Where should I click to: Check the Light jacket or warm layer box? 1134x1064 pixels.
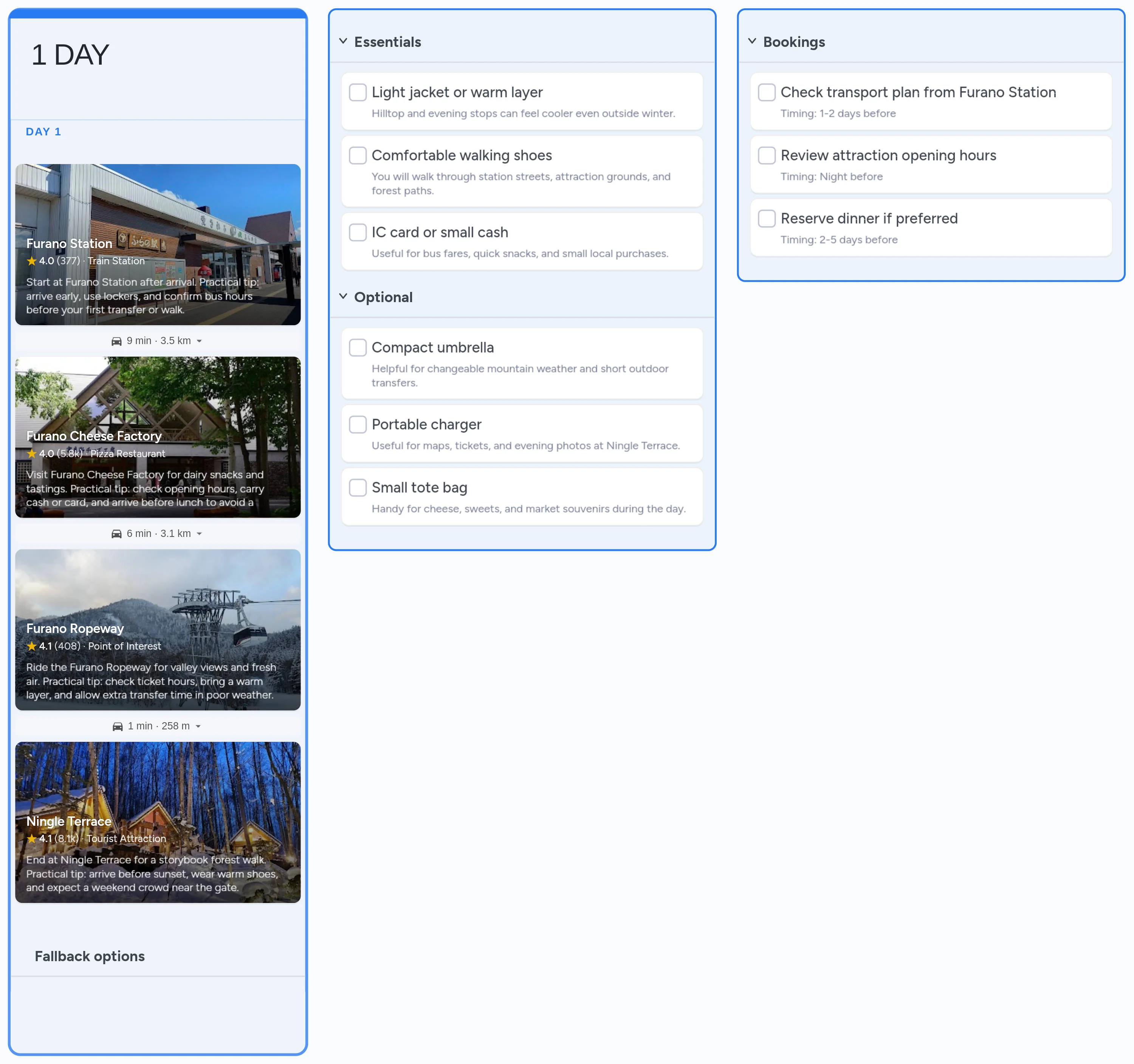click(x=358, y=92)
